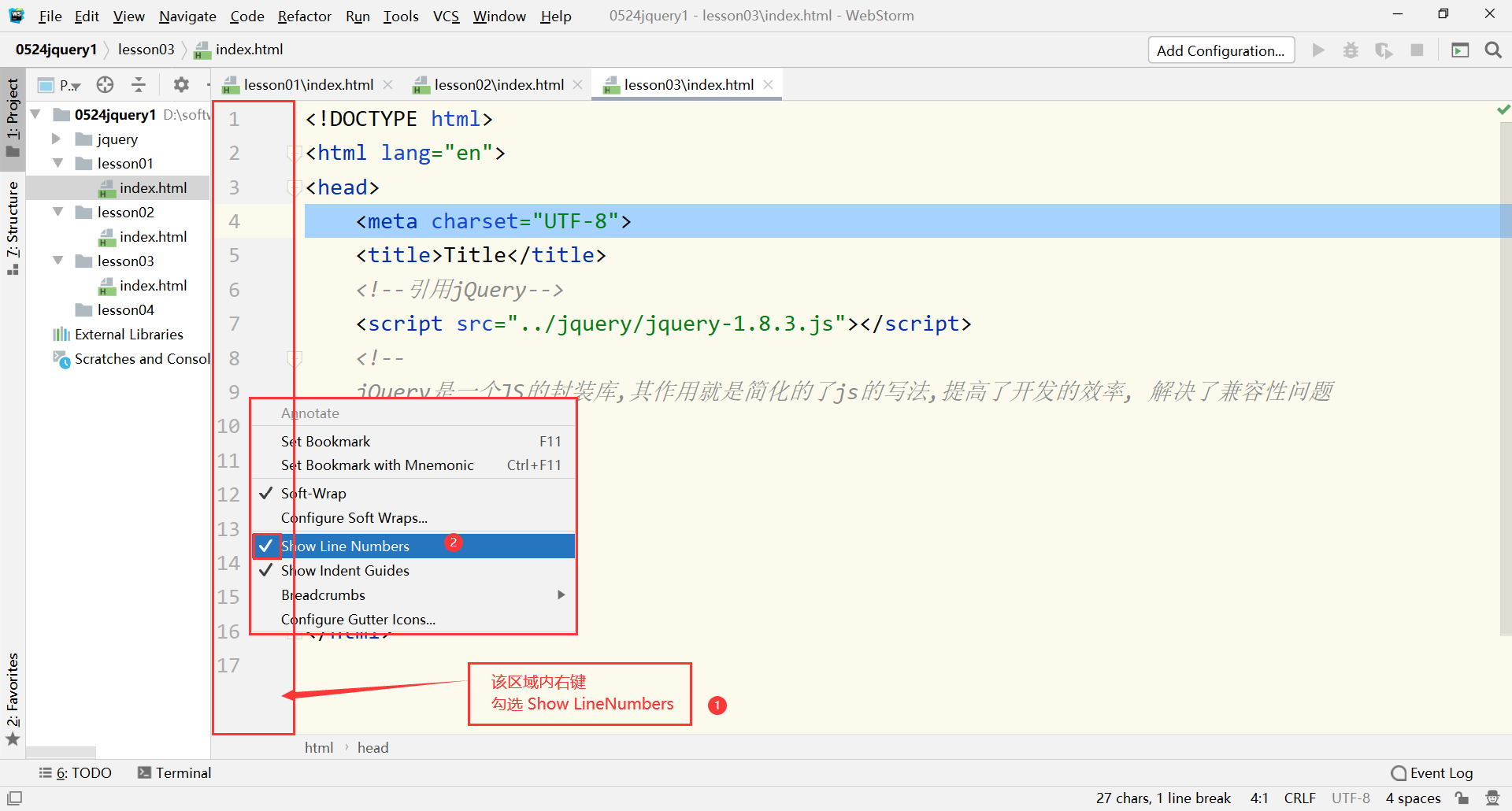Choose Configure Soft Wraps entry
1512x811 pixels.
[413, 518]
